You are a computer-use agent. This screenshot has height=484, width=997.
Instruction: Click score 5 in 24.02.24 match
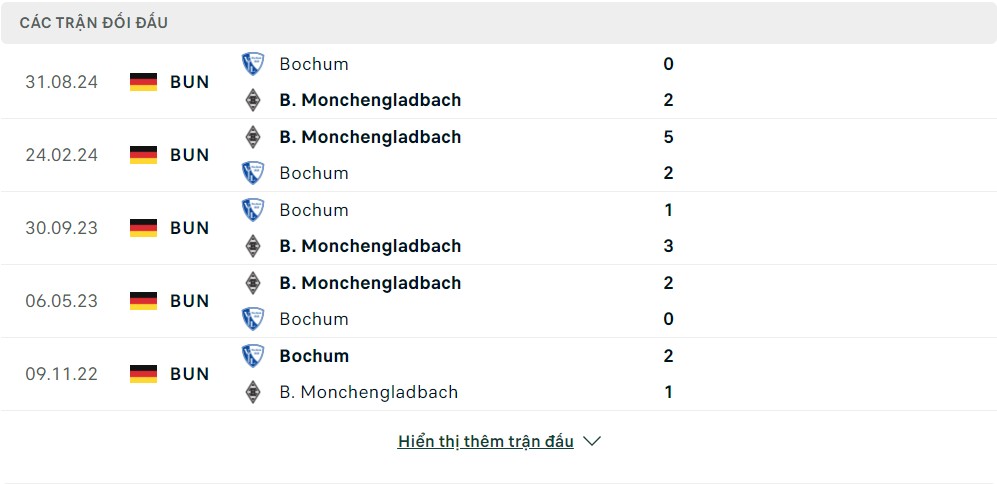(668, 137)
